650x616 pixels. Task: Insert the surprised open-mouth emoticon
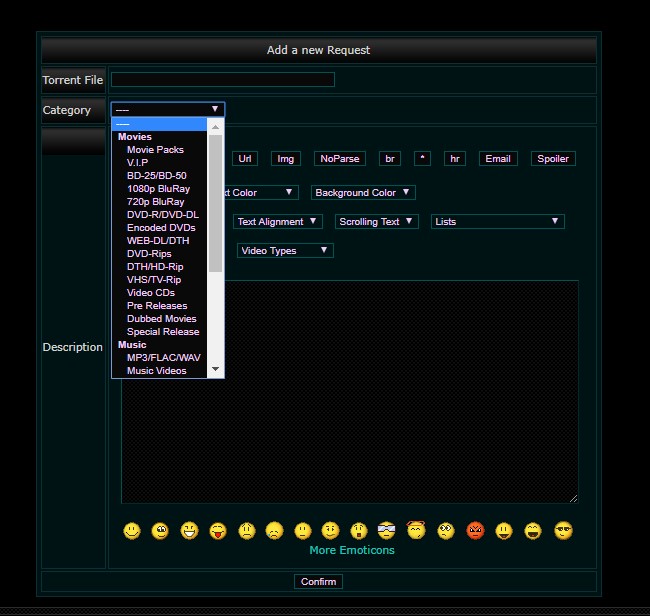tap(359, 531)
